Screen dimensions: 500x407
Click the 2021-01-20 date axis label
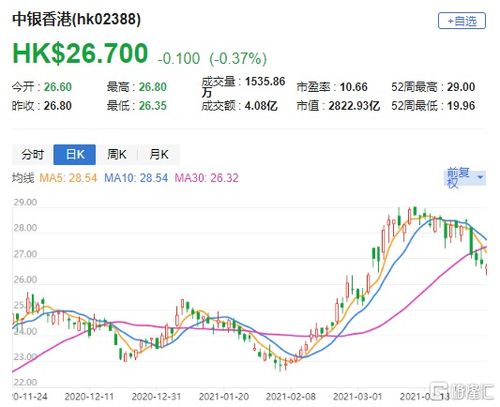point(224,397)
